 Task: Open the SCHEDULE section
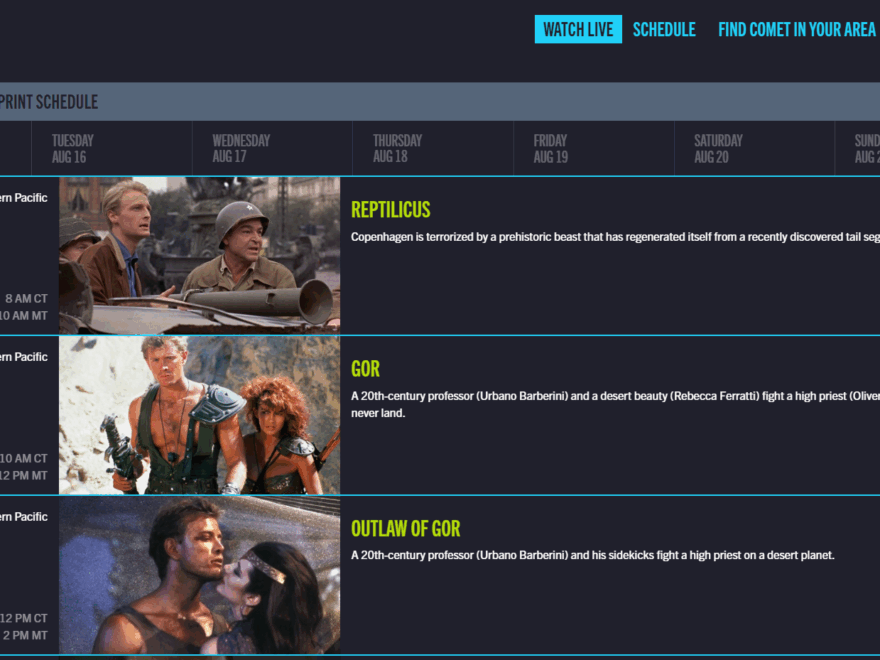(664, 29)
